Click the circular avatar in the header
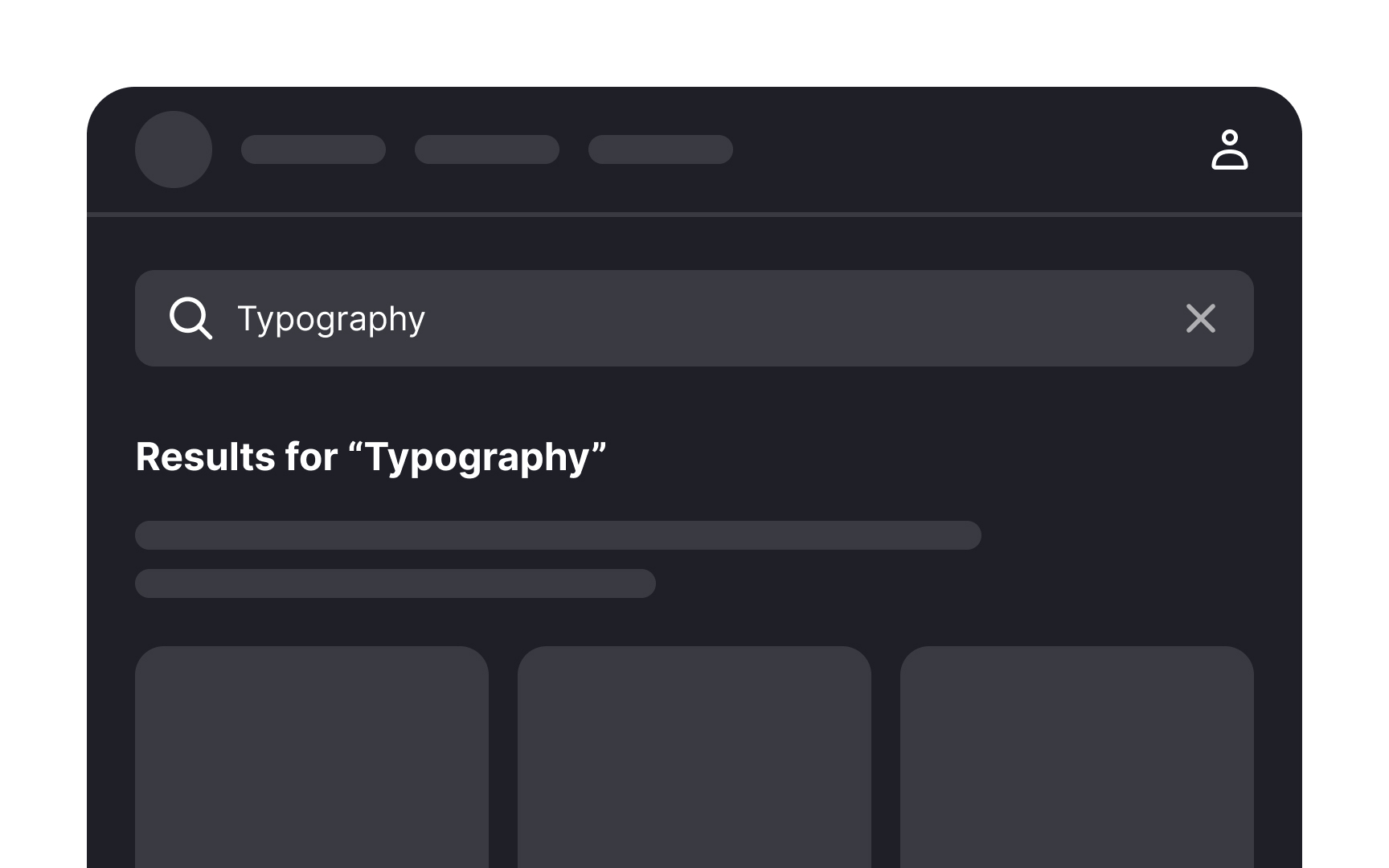Image resolution: width=1389 pixels, height=868 pixels. tap(174, 149)
